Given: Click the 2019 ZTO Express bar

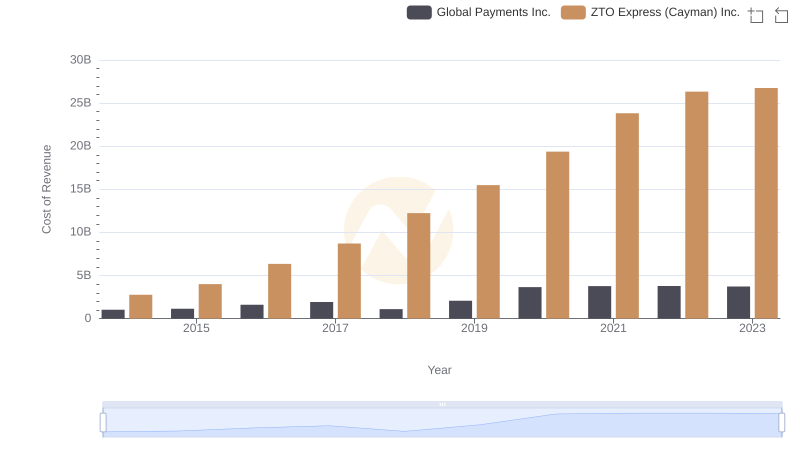Looking at the screenshot, I should [488, 252].
